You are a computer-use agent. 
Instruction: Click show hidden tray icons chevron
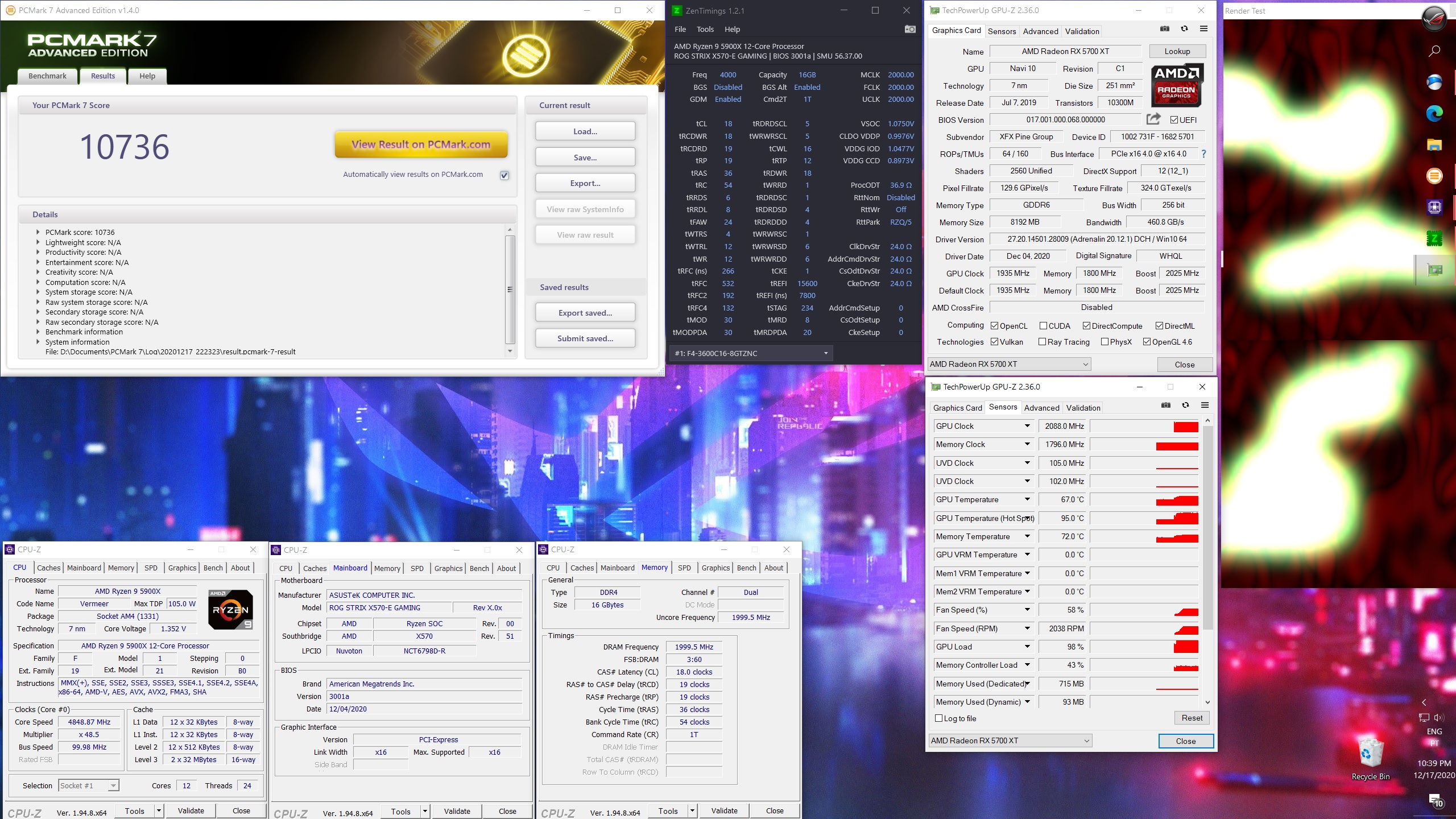coord(1424,702)
